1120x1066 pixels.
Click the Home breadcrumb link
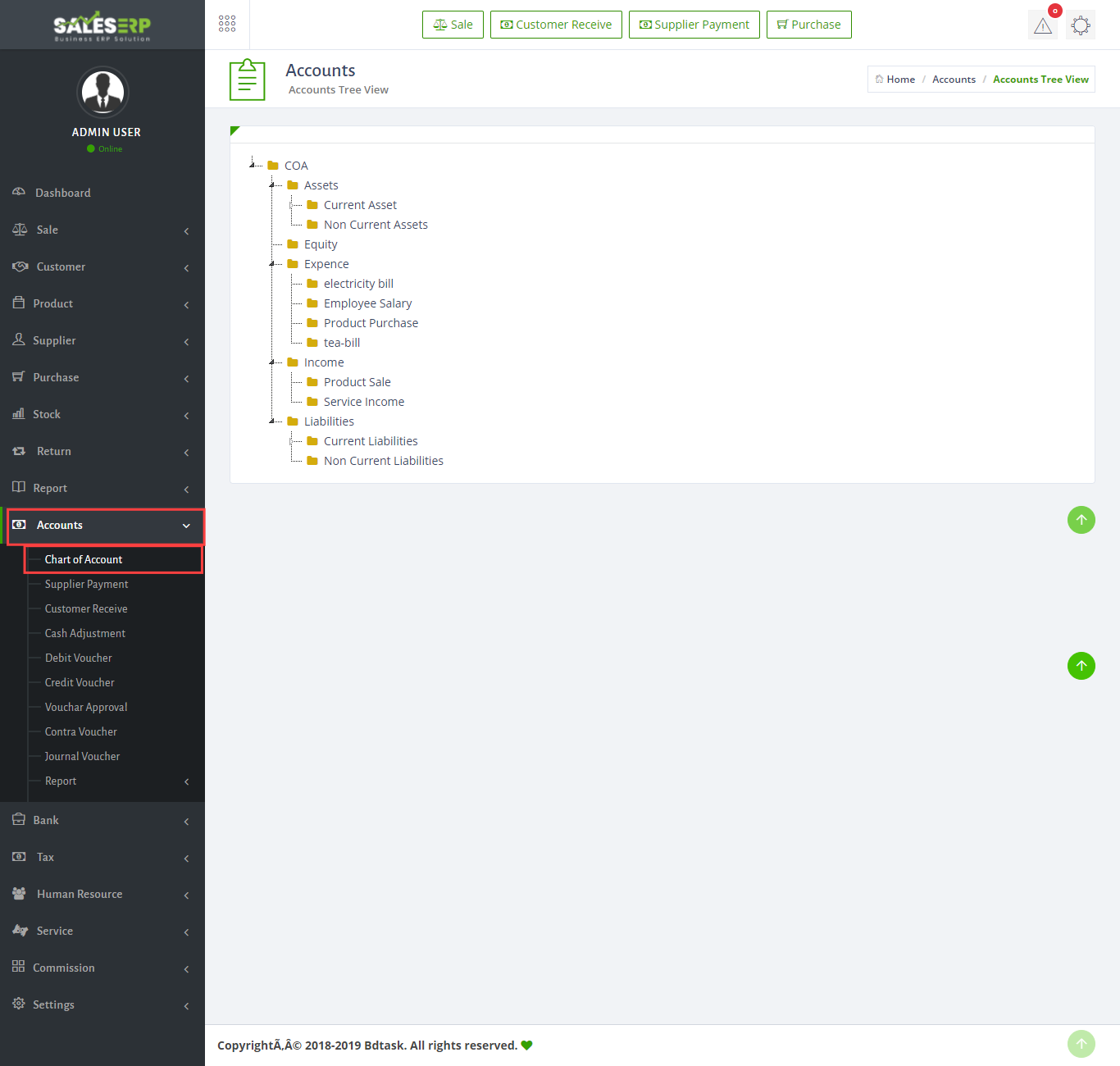[x=899, y=80]
